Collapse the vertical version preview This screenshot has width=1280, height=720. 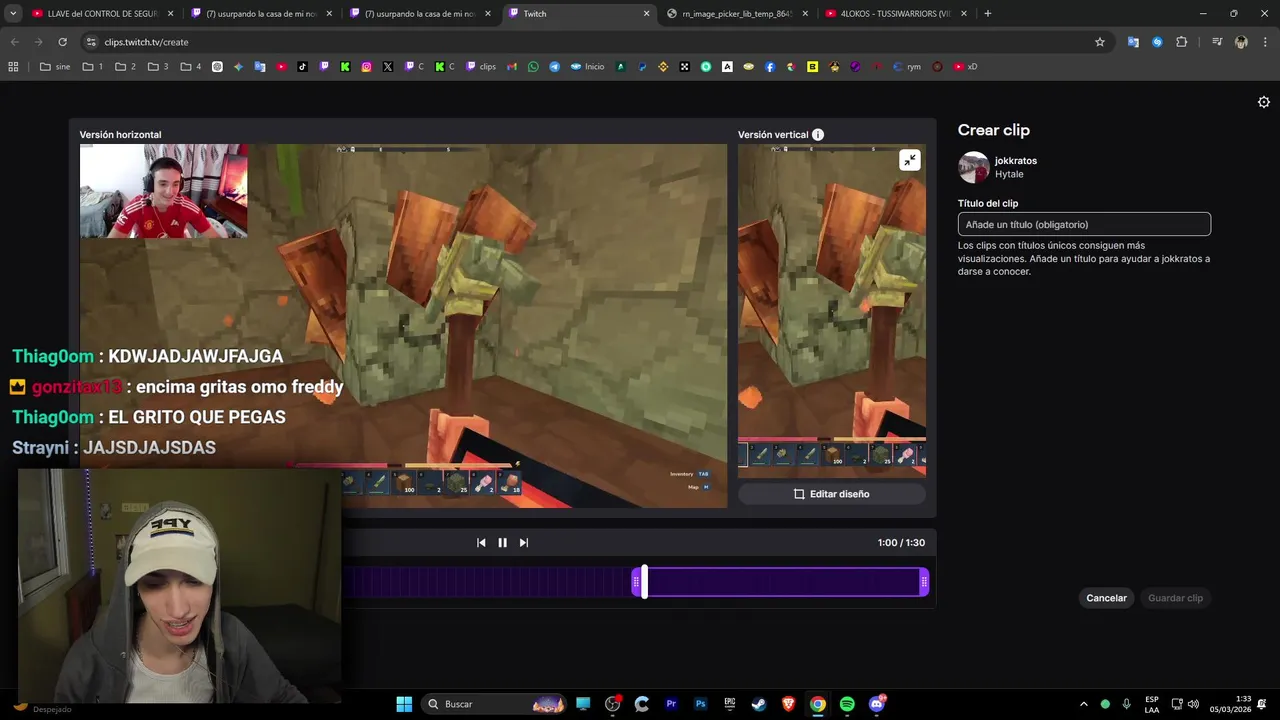pyautogui.click(x=909, y=160)
